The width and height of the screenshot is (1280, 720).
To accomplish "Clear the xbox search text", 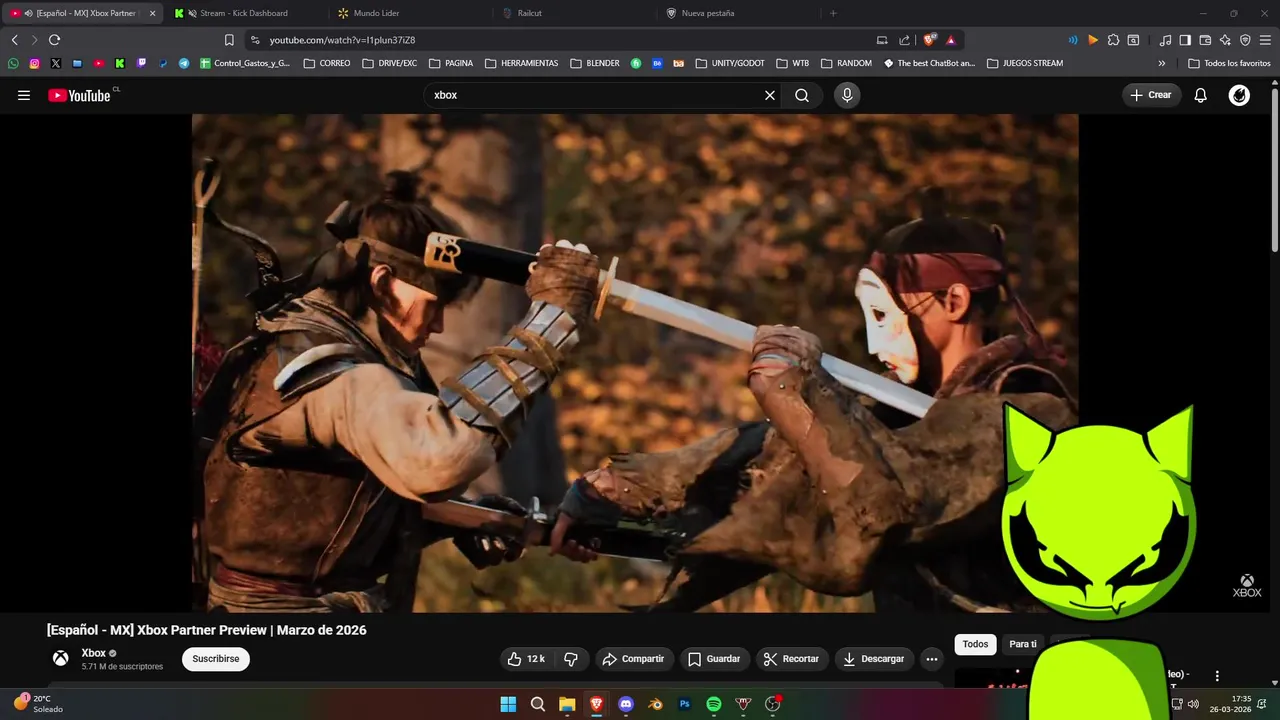I will tap(770, 95).
